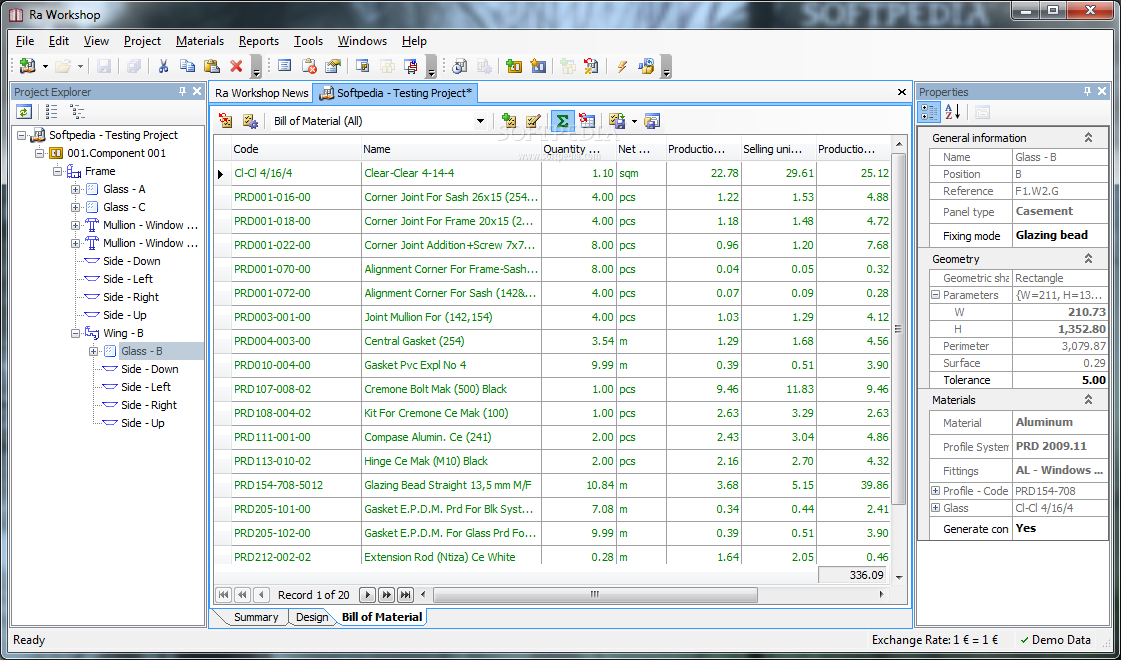Viewport: 1121px width, 660px height.
Task: Close the Softpedia document tab area
Action: coord(902,92)
